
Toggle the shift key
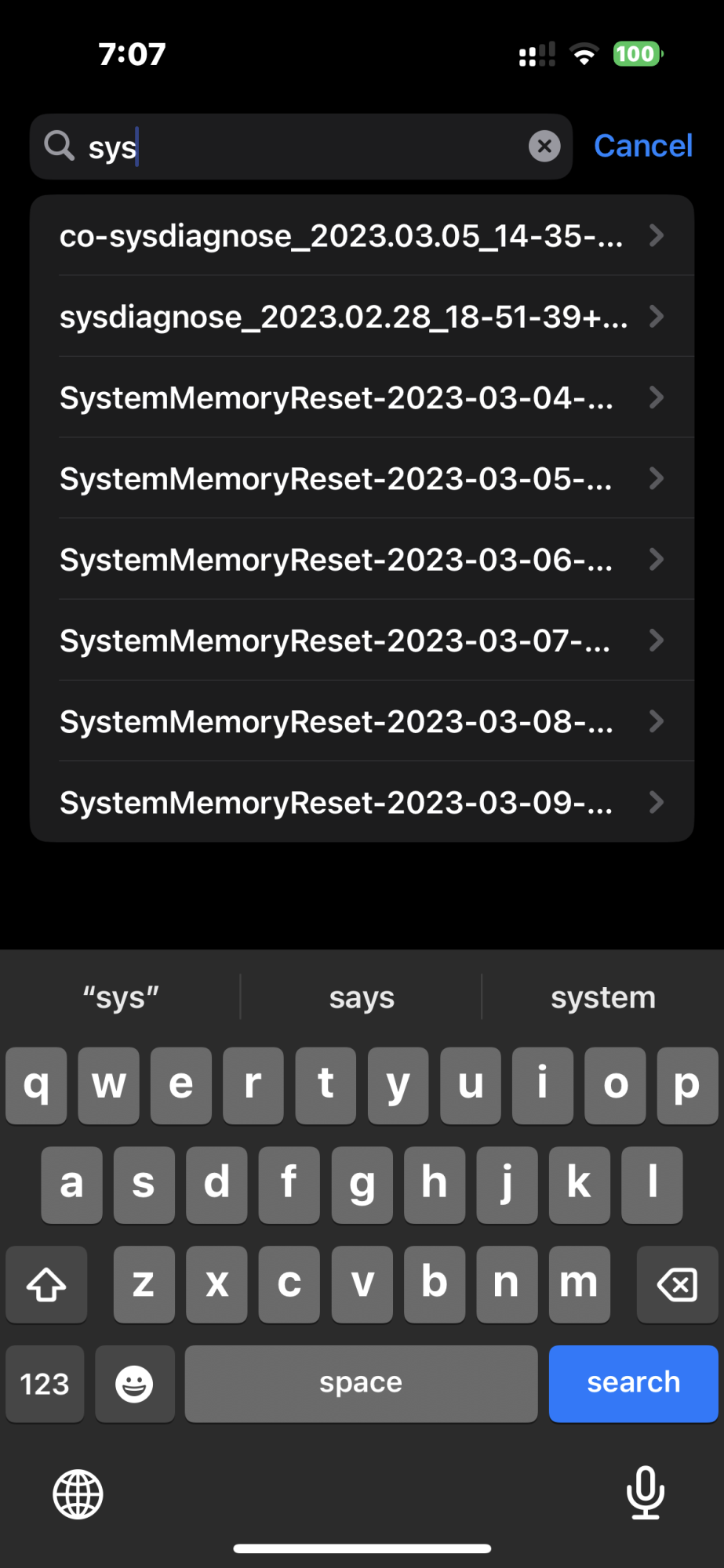46,1285
